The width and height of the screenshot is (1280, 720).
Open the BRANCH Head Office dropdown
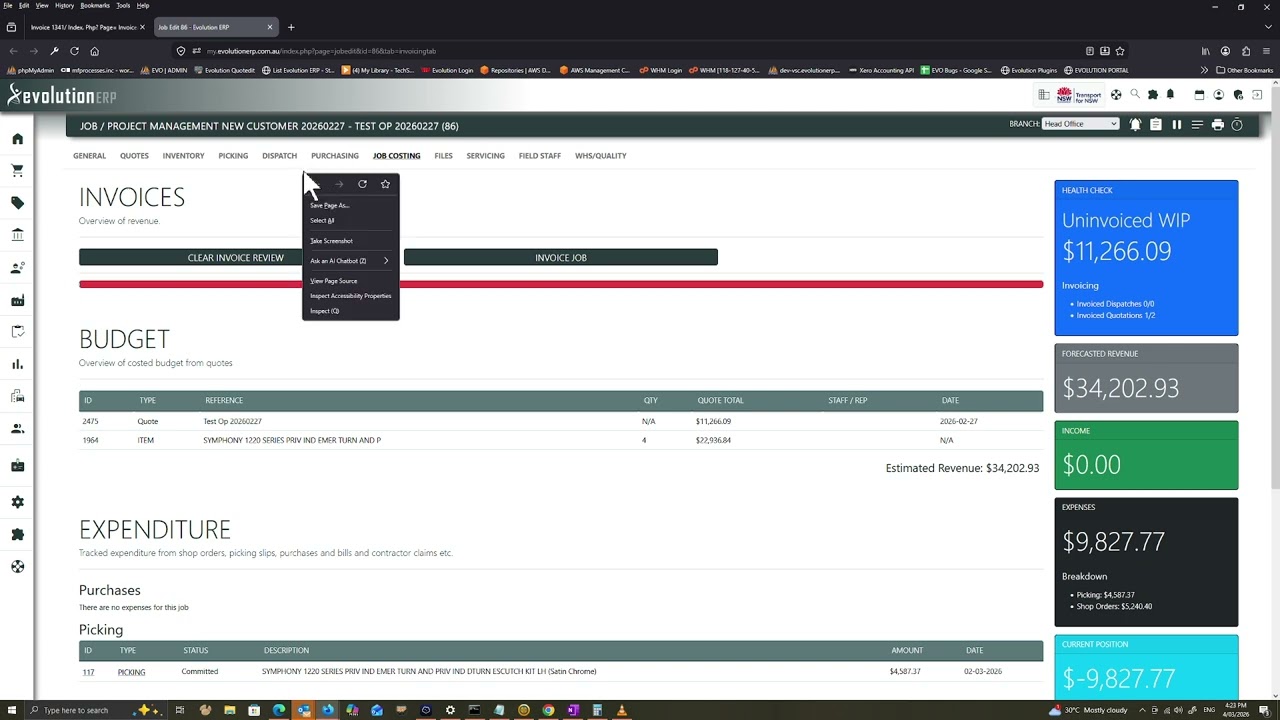tap(1080, 124)
